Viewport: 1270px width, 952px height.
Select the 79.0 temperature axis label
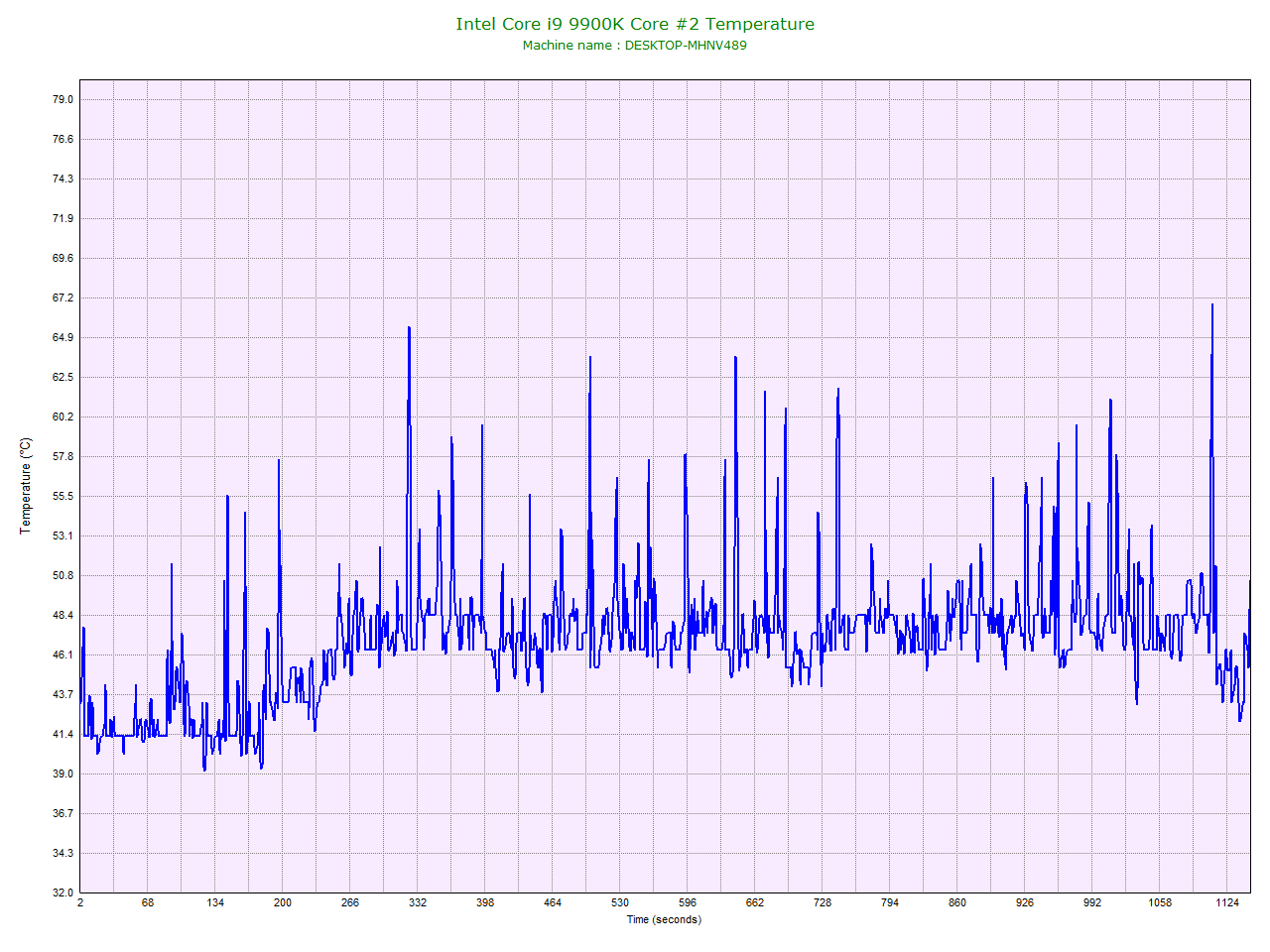(x=63, y=99)
